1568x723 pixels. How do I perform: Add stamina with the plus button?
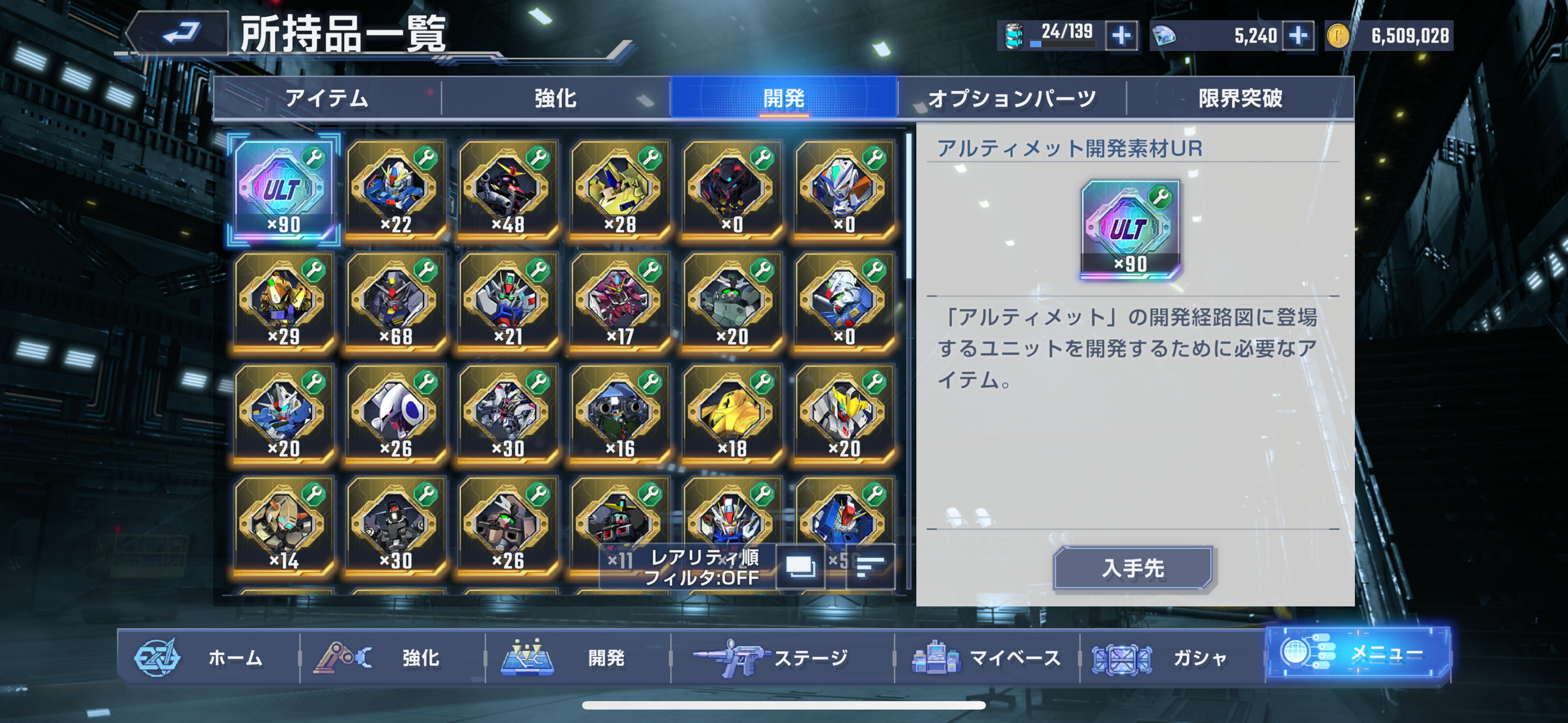pos(1120,35)
